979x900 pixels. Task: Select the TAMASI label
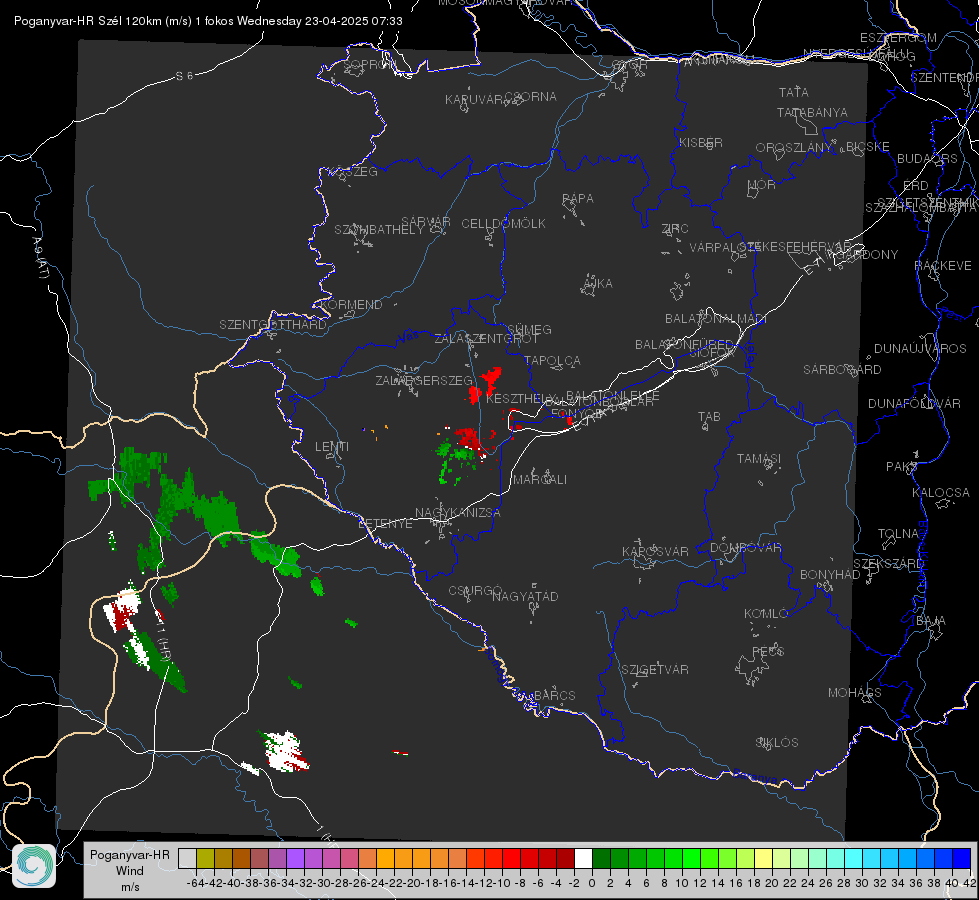coord(759,459)
